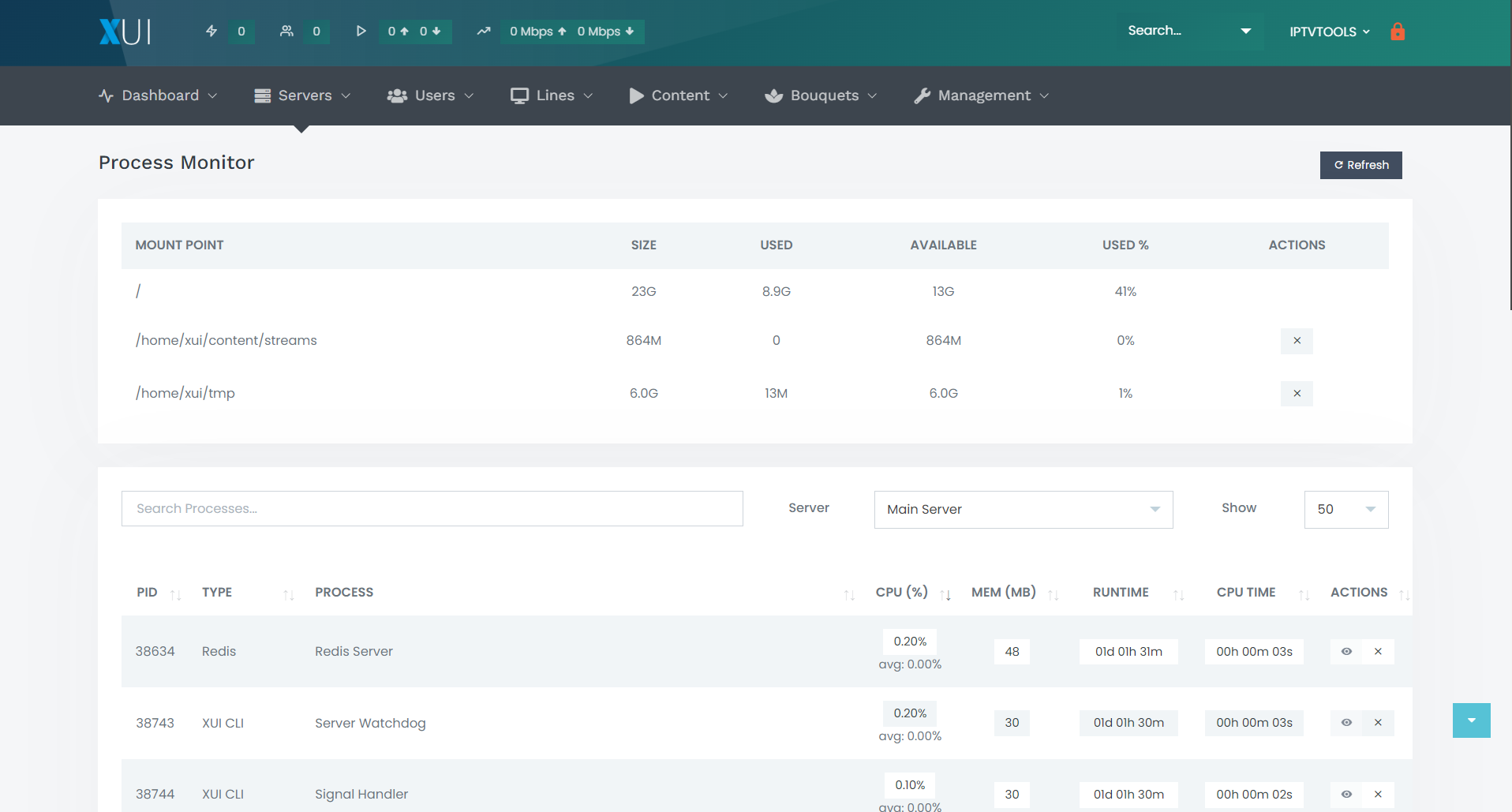Click the orange lock icon
Screen dimensions: 1512x812
click(x=1398, y=32)
